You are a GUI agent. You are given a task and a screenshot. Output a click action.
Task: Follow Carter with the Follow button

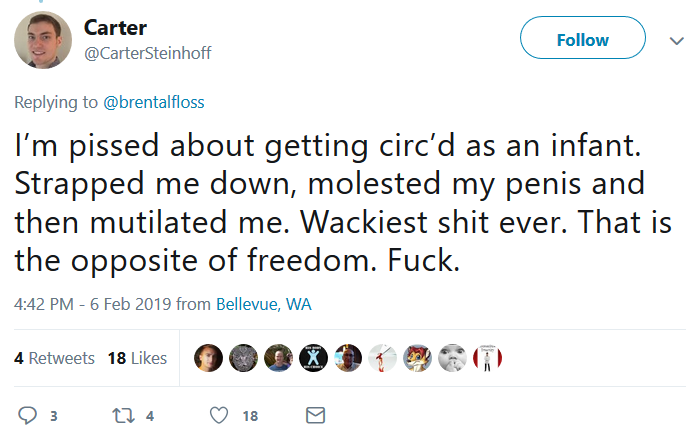(582, 40)
